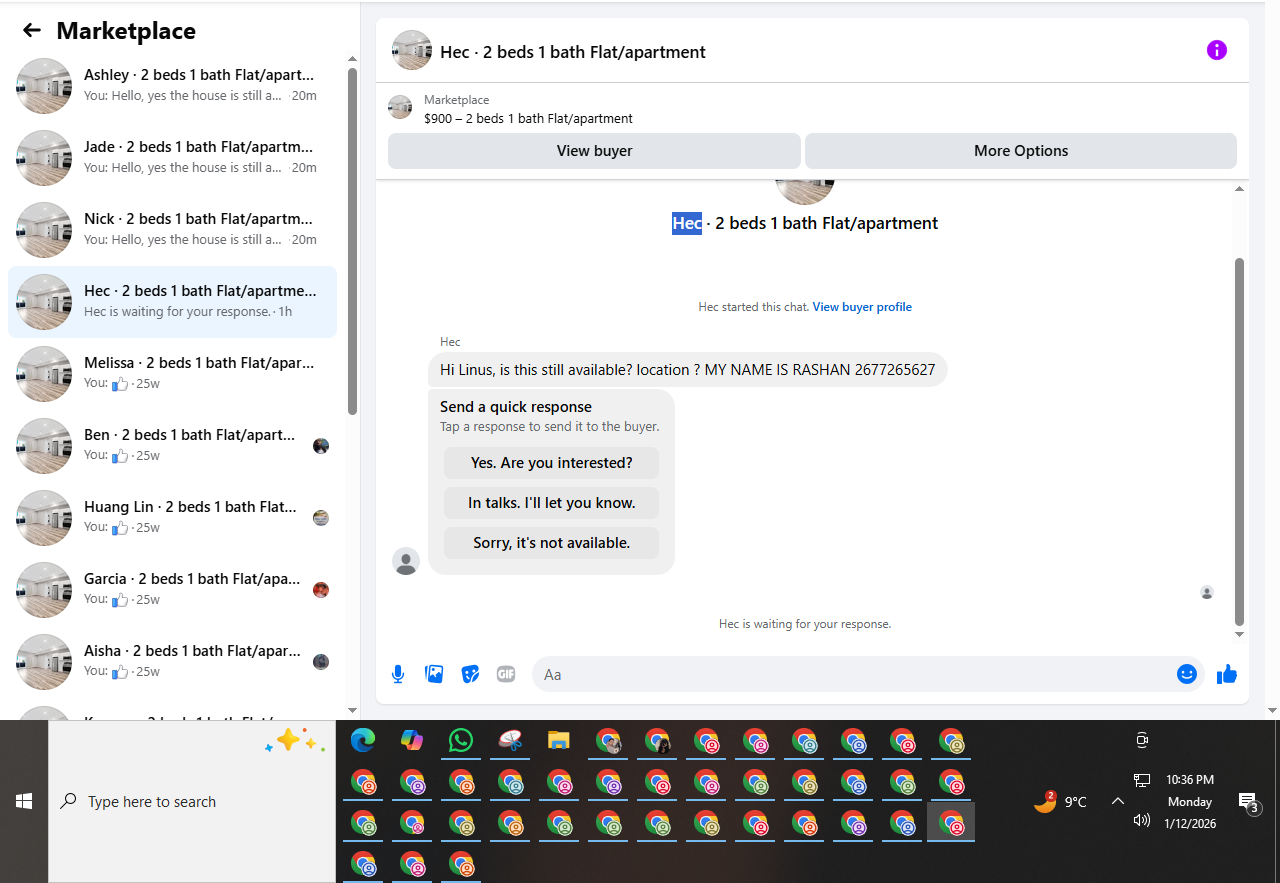Click the chat message area scrollbar

pyautogui.click(x=1240, y=440)
